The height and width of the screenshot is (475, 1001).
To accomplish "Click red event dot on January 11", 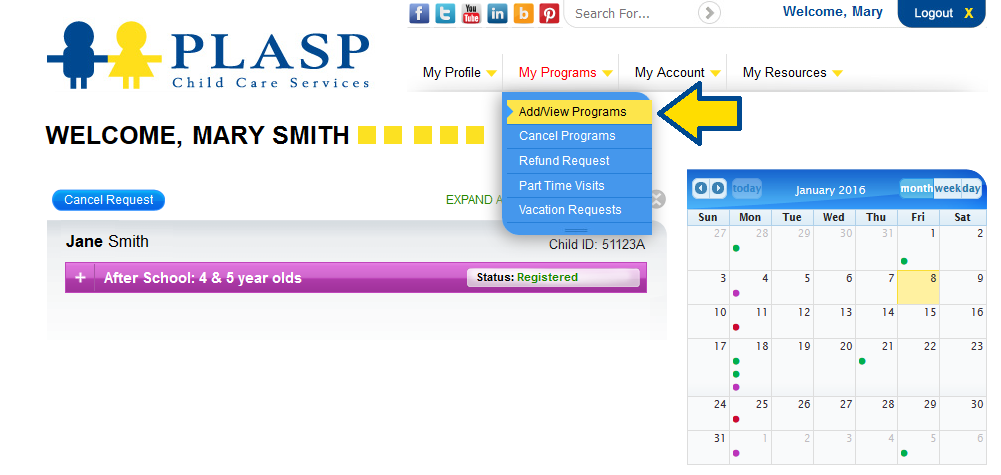I will click(x=736, y=328).
